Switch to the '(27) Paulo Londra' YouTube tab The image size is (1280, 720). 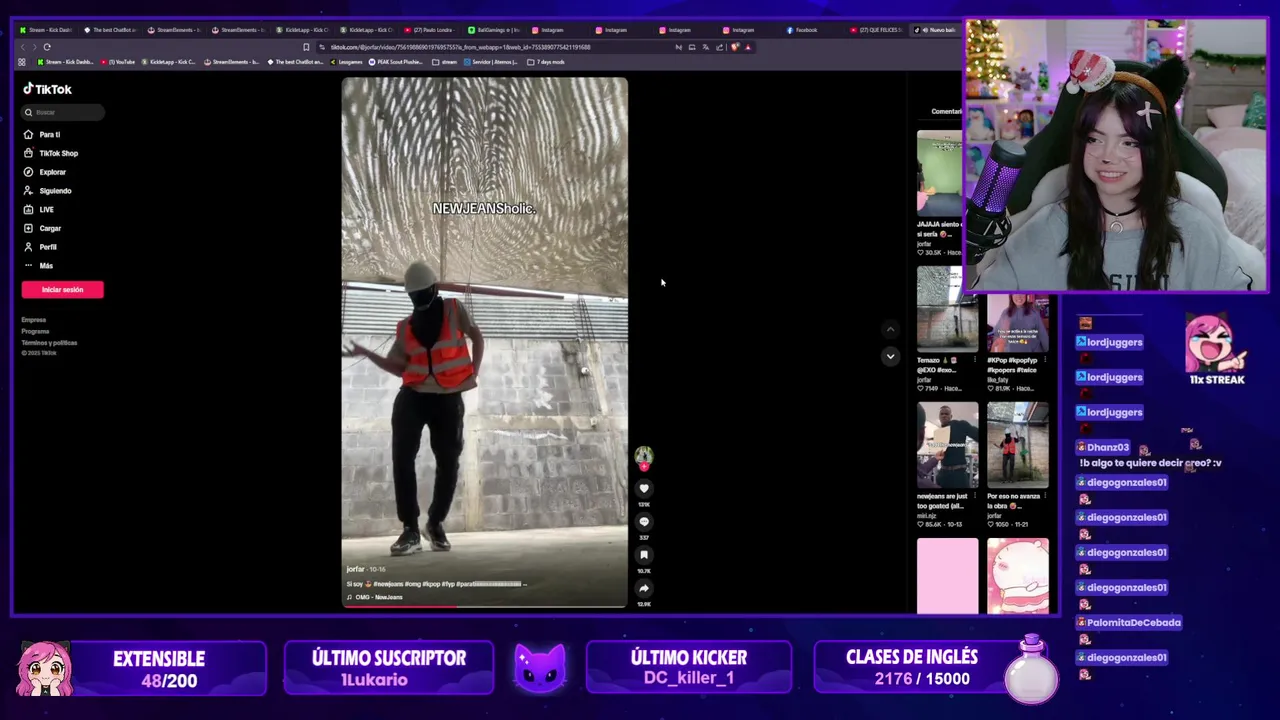433,30
